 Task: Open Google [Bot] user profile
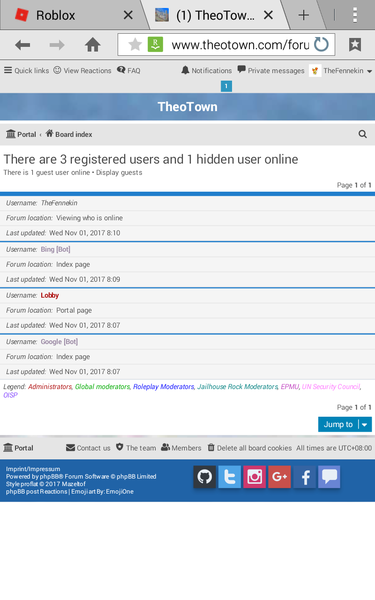point(59,342)
